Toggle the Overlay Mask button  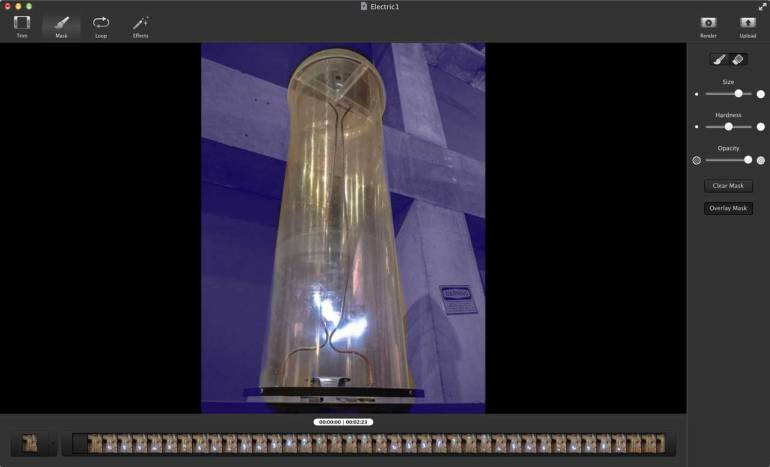coord(728,208)
